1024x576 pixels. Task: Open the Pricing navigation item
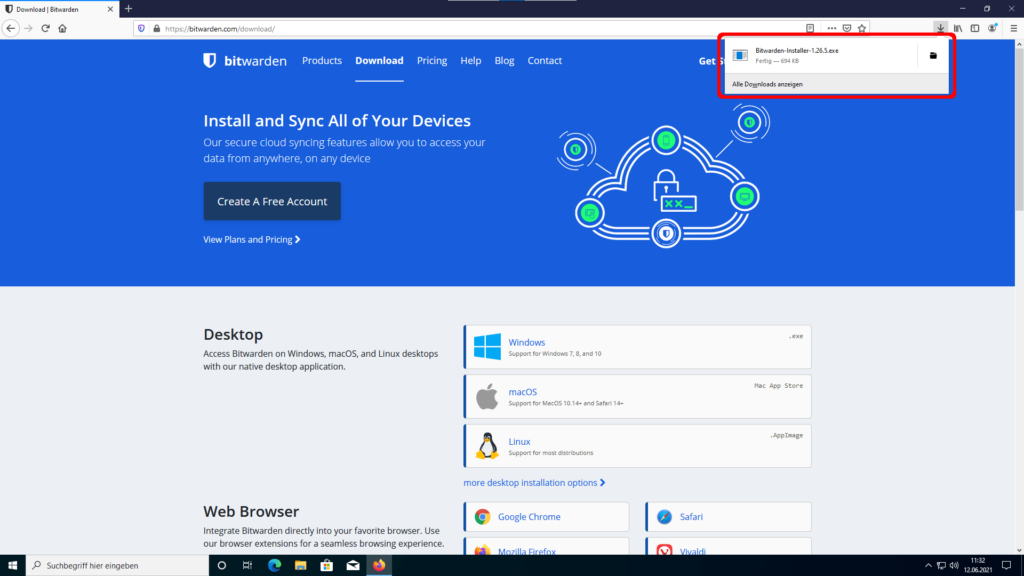432,61
